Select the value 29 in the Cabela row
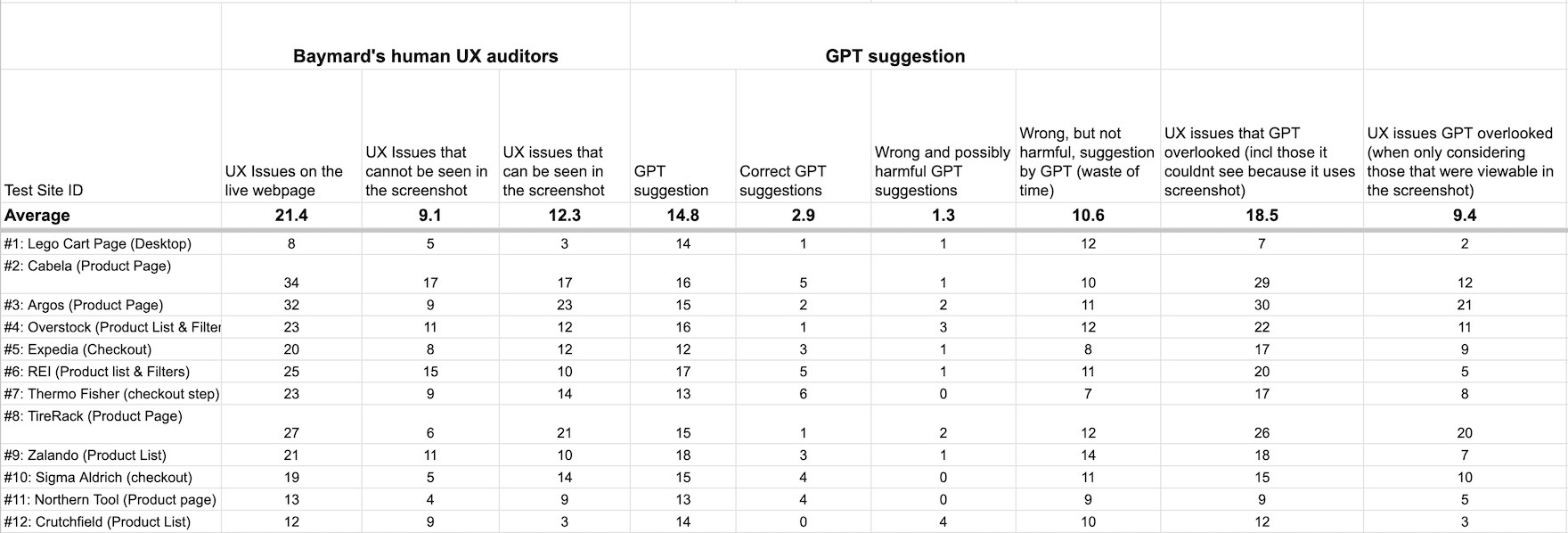The height and width of the screenshot is (533, 1568). pos(1262,283)
